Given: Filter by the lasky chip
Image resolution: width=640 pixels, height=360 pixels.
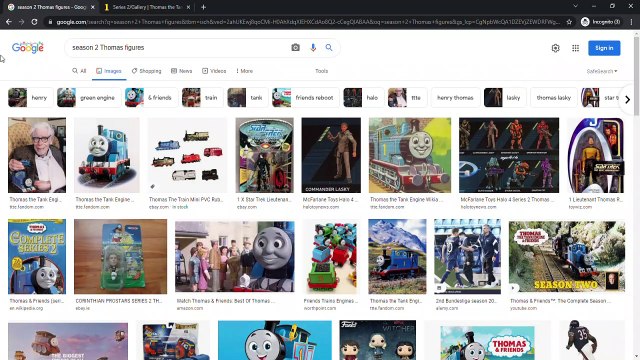Looking at the screenshot, I should (x=505, y=98).
